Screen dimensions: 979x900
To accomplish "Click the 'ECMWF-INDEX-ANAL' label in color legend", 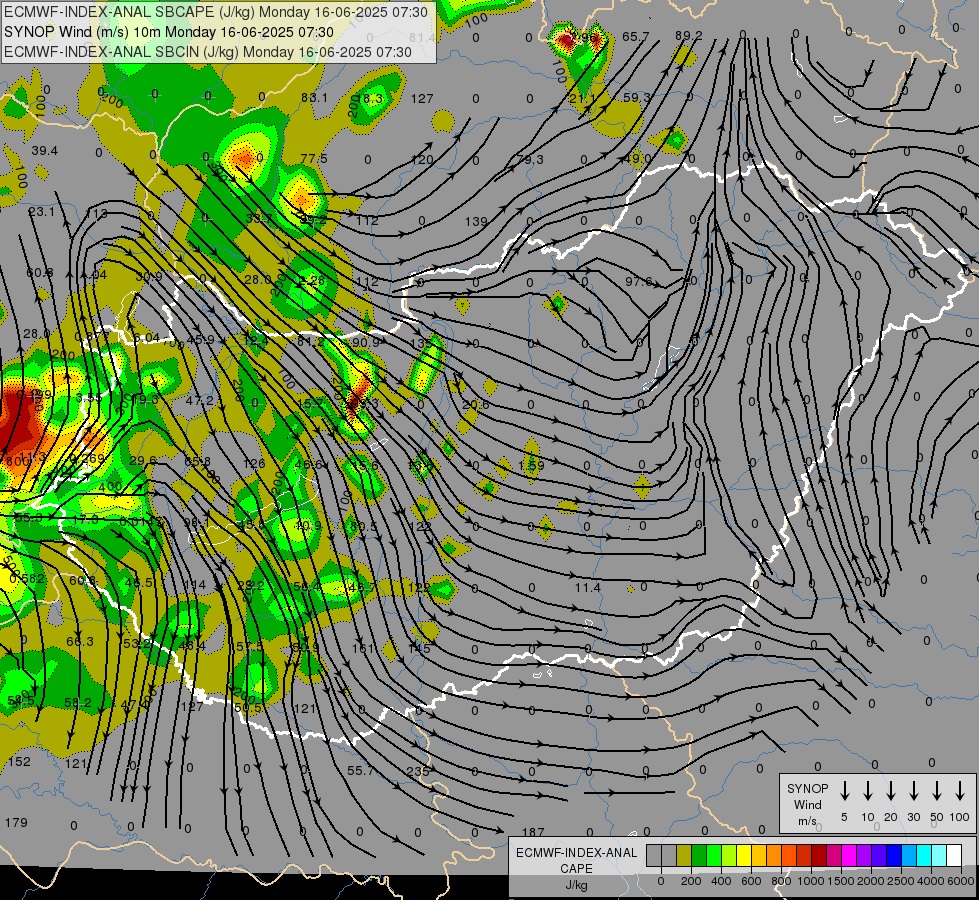I will tap(576, 853).
